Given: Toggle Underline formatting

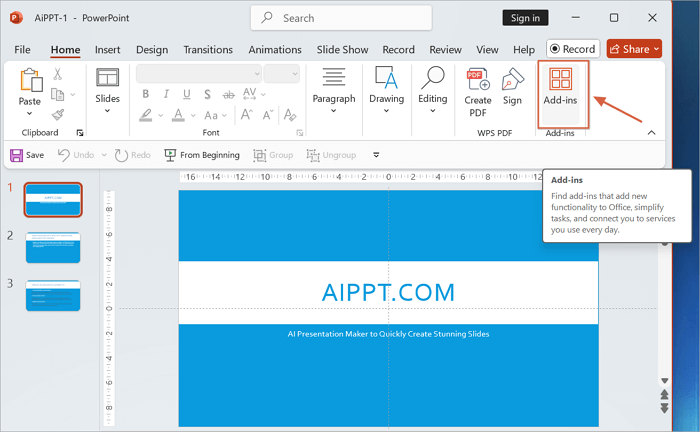Looking at the screenshot, I should click(x=187, y=94).
